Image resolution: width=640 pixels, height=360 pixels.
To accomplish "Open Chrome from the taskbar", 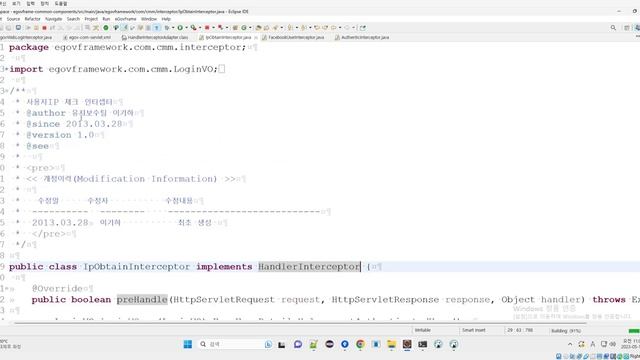I will (360, 344).
